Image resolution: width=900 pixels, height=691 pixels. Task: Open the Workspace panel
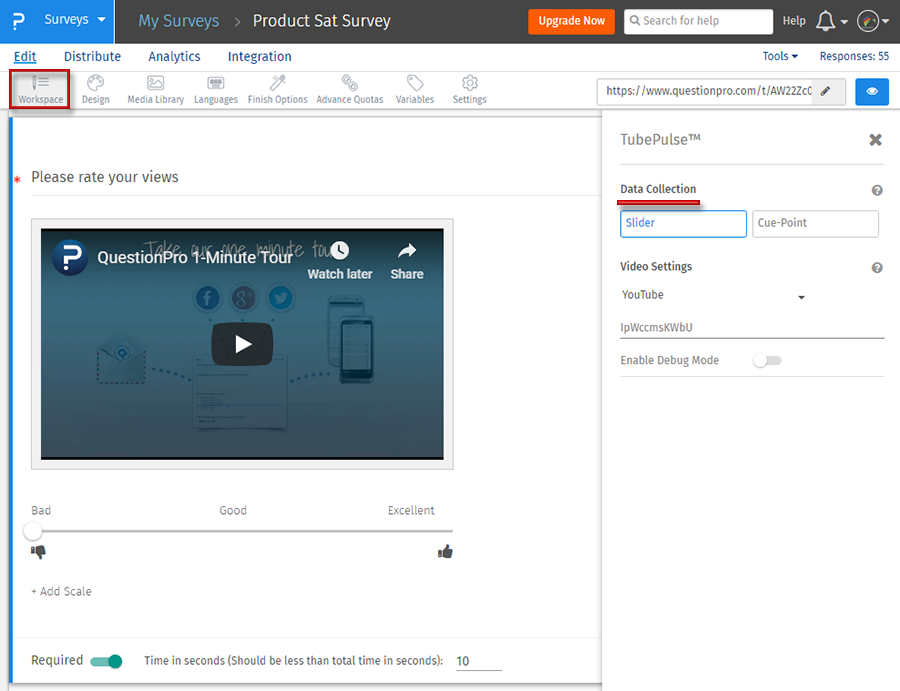(x=39, y=90)
